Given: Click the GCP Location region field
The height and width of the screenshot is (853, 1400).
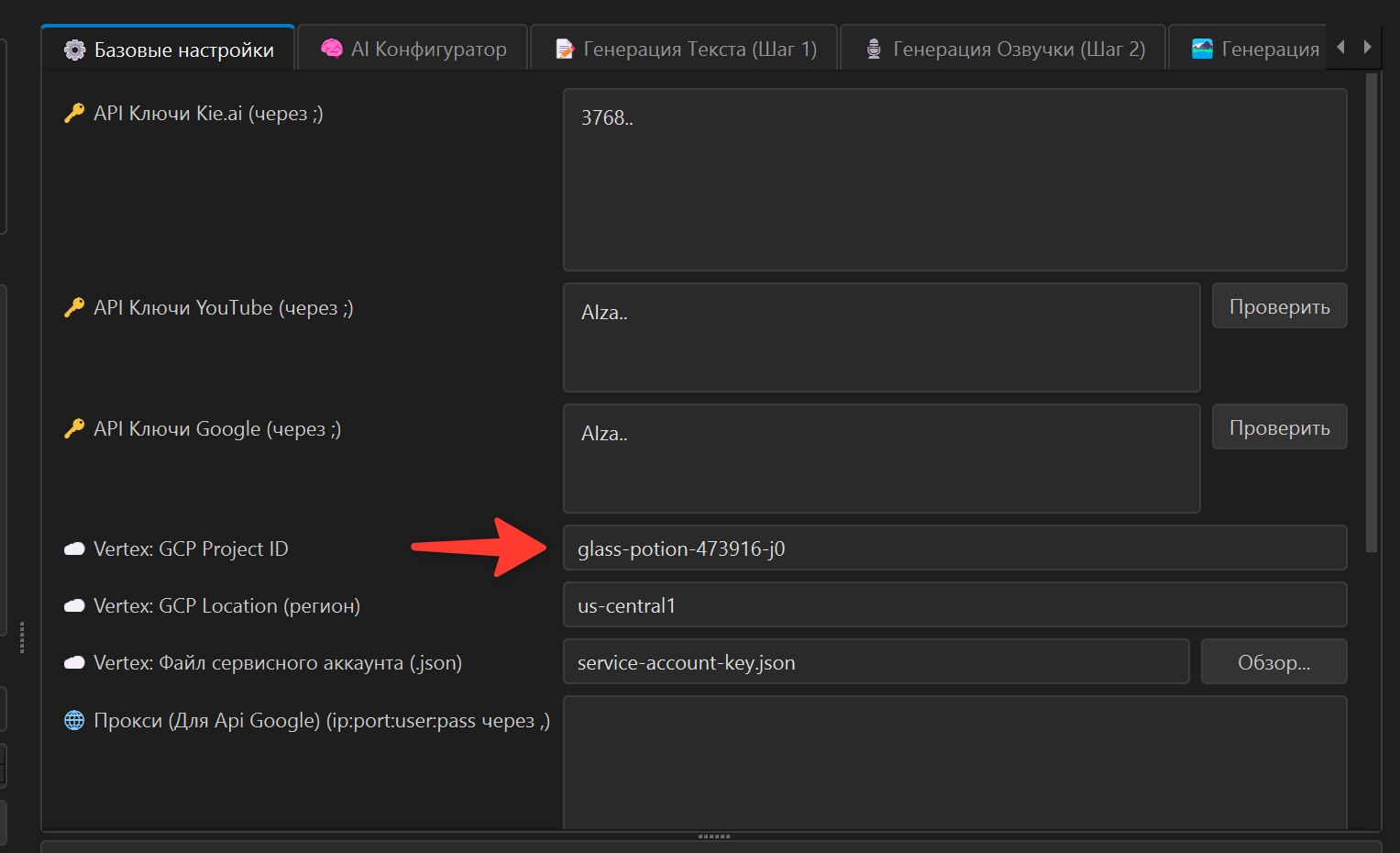Looking at the screenshot, I should (954, 605).
